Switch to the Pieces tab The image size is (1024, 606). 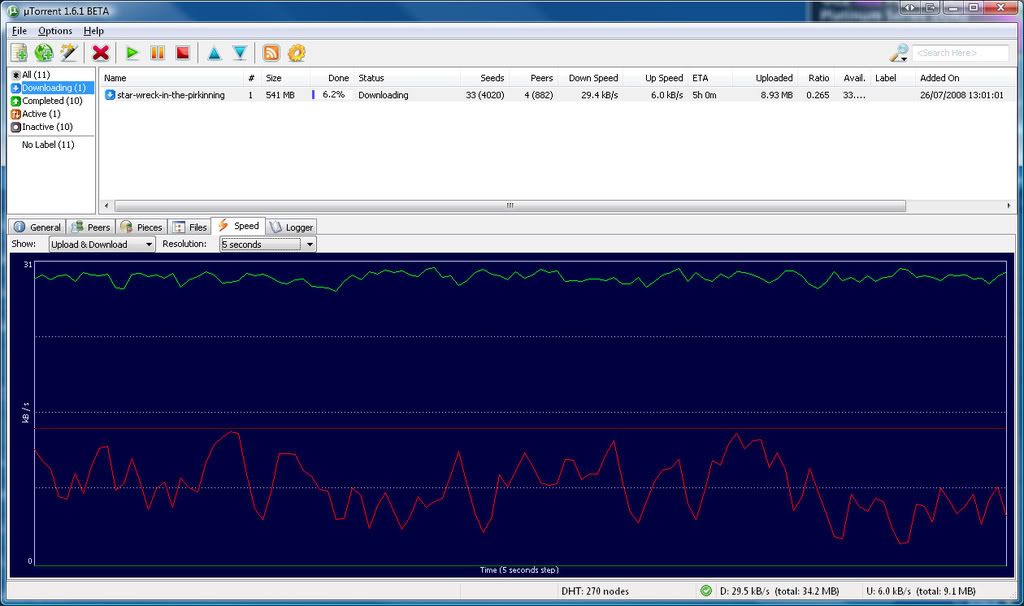click(x=141, y=227)
